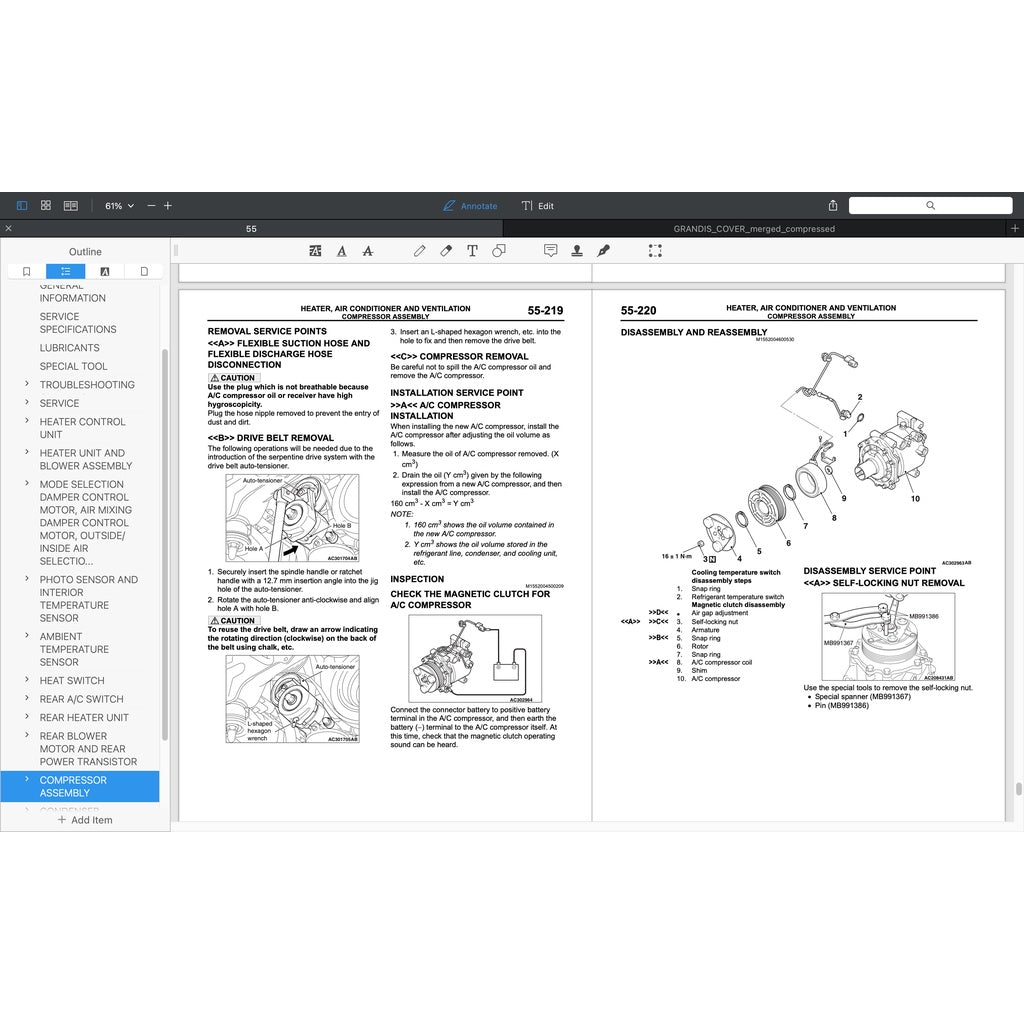Add a note comment with the note tool
The image size is (1024, 1024).
pos(550,251)
